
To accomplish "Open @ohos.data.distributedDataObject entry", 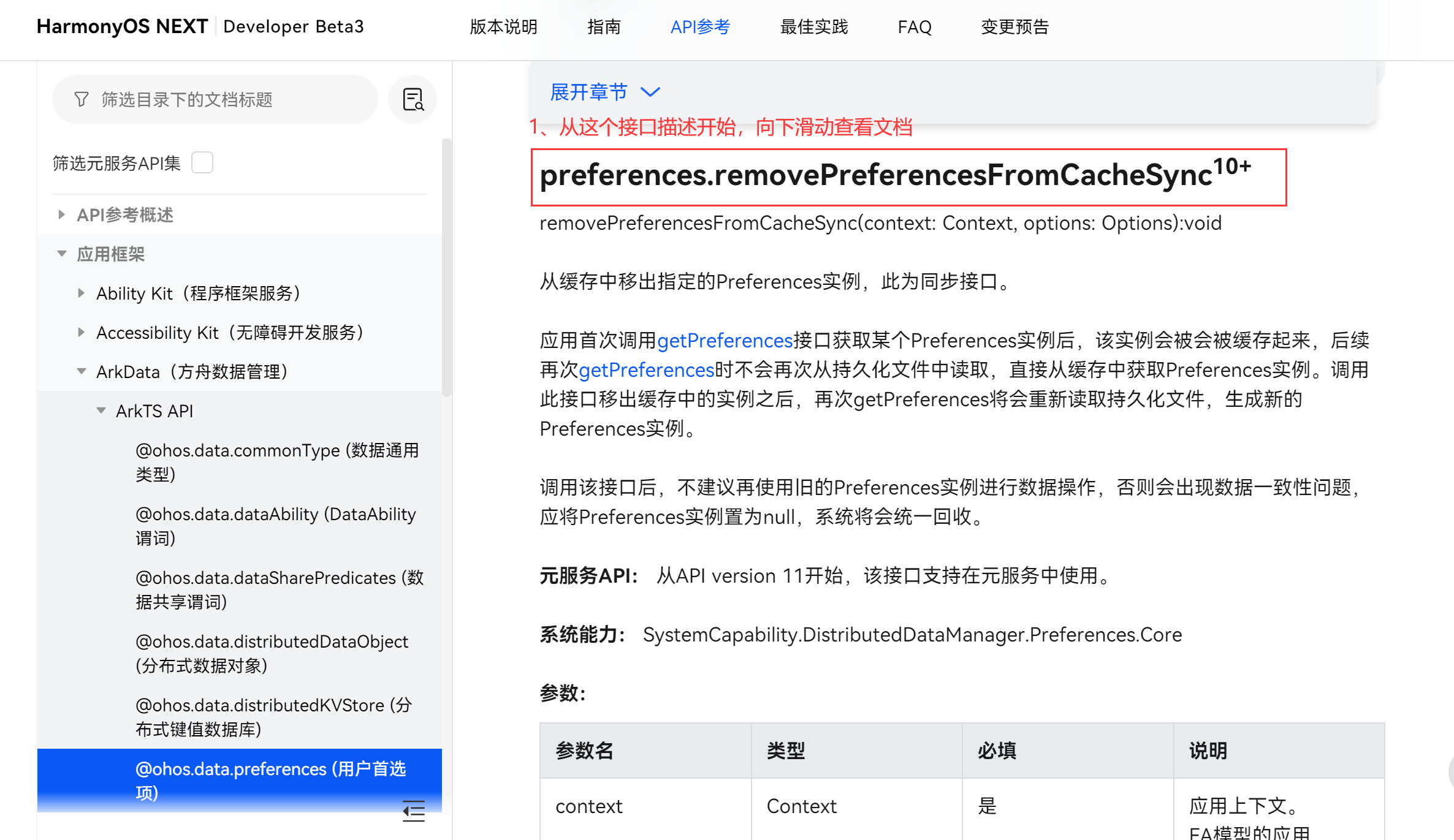I will [272, 653].
